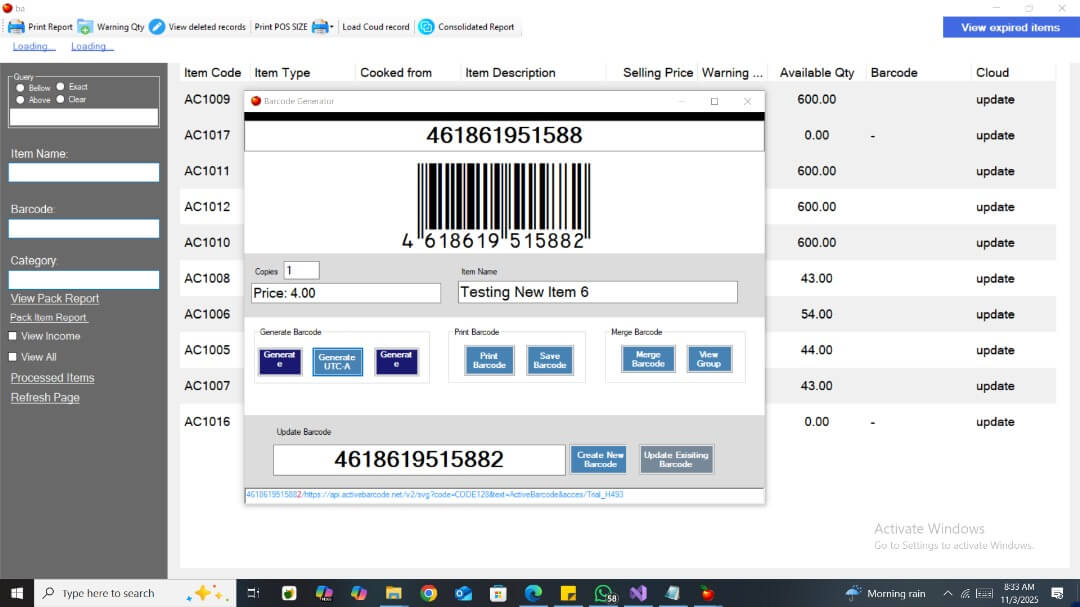Select the Exact query radio button
This screenshot has width=1080, height=607.
(61, 87)
